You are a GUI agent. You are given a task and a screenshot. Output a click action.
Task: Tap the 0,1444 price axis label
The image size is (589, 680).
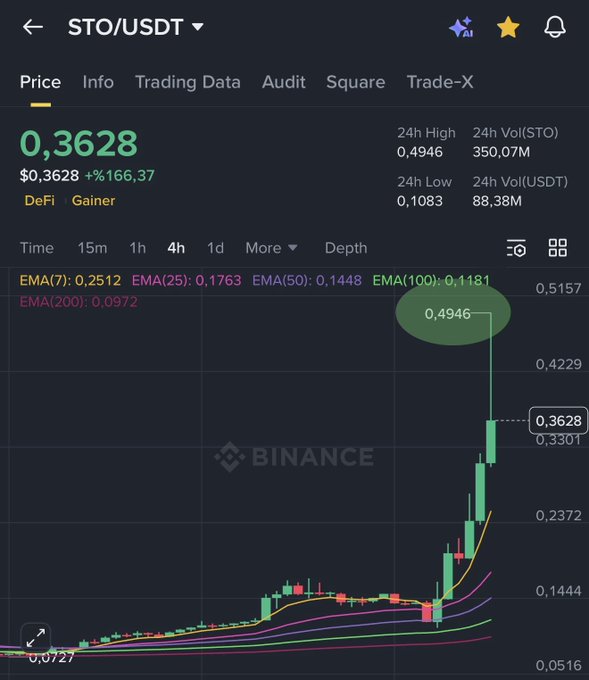[558, 591]
